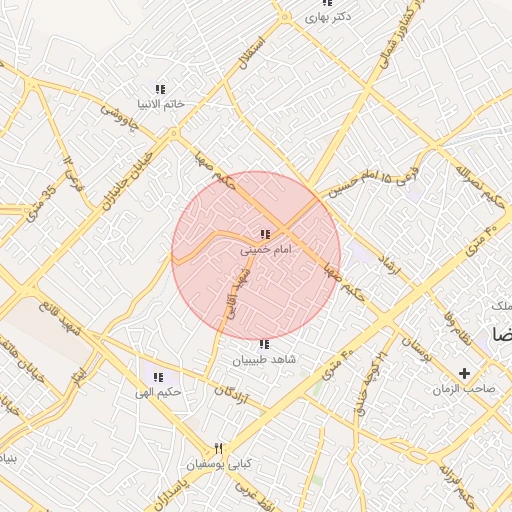Click the ارشاد street label
This screenshot has width=512, height=512.
coord(389,265)
